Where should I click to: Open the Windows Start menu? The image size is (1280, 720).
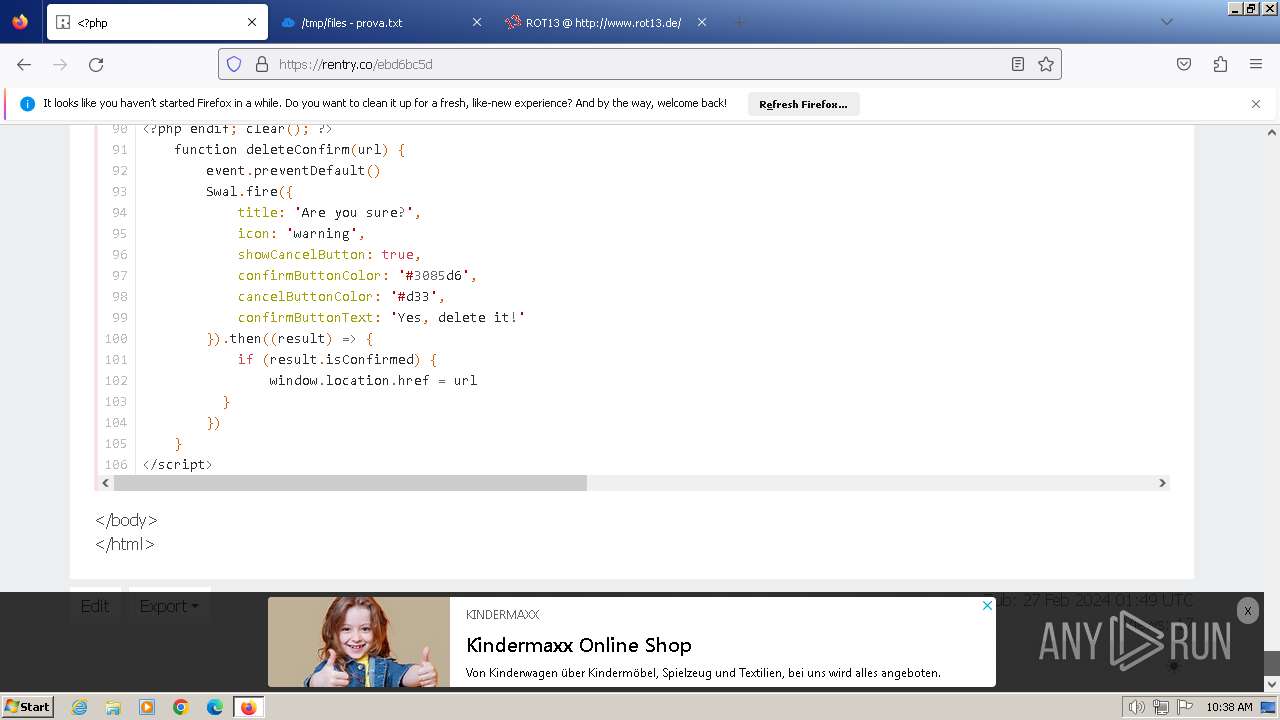coord(27,707)
